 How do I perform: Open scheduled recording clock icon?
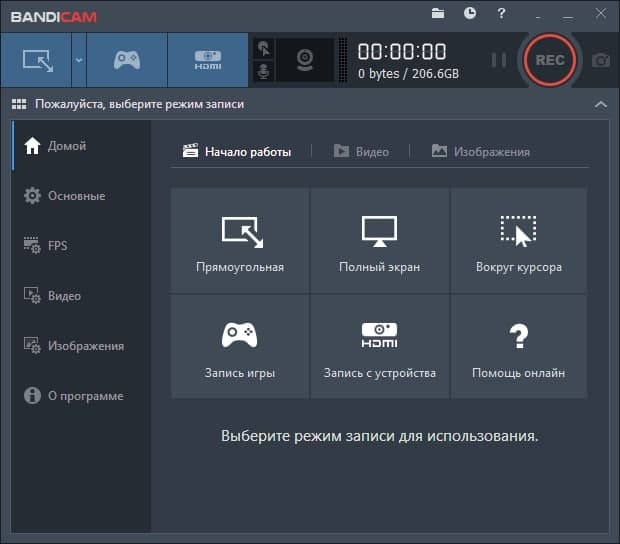(470, 13)
